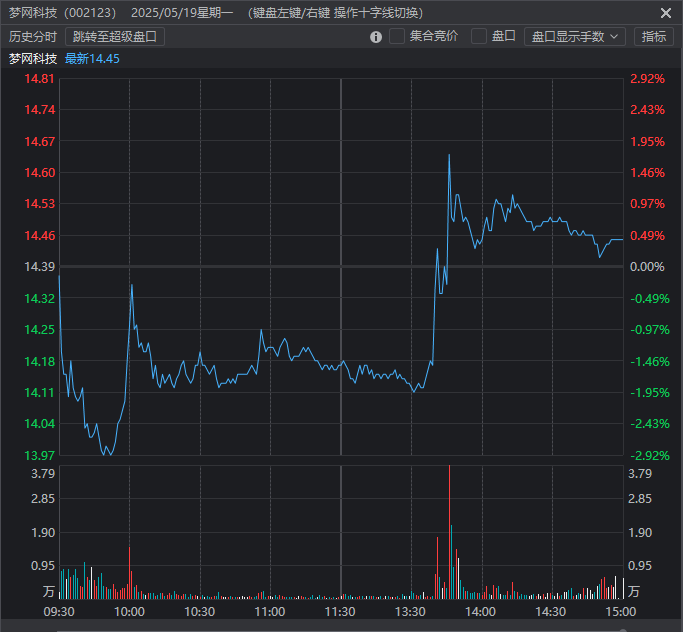Viewport: 683px width, 632px height.
Task: Click the 梦网科技 stock name below toolbar
Action: (33, 59)
